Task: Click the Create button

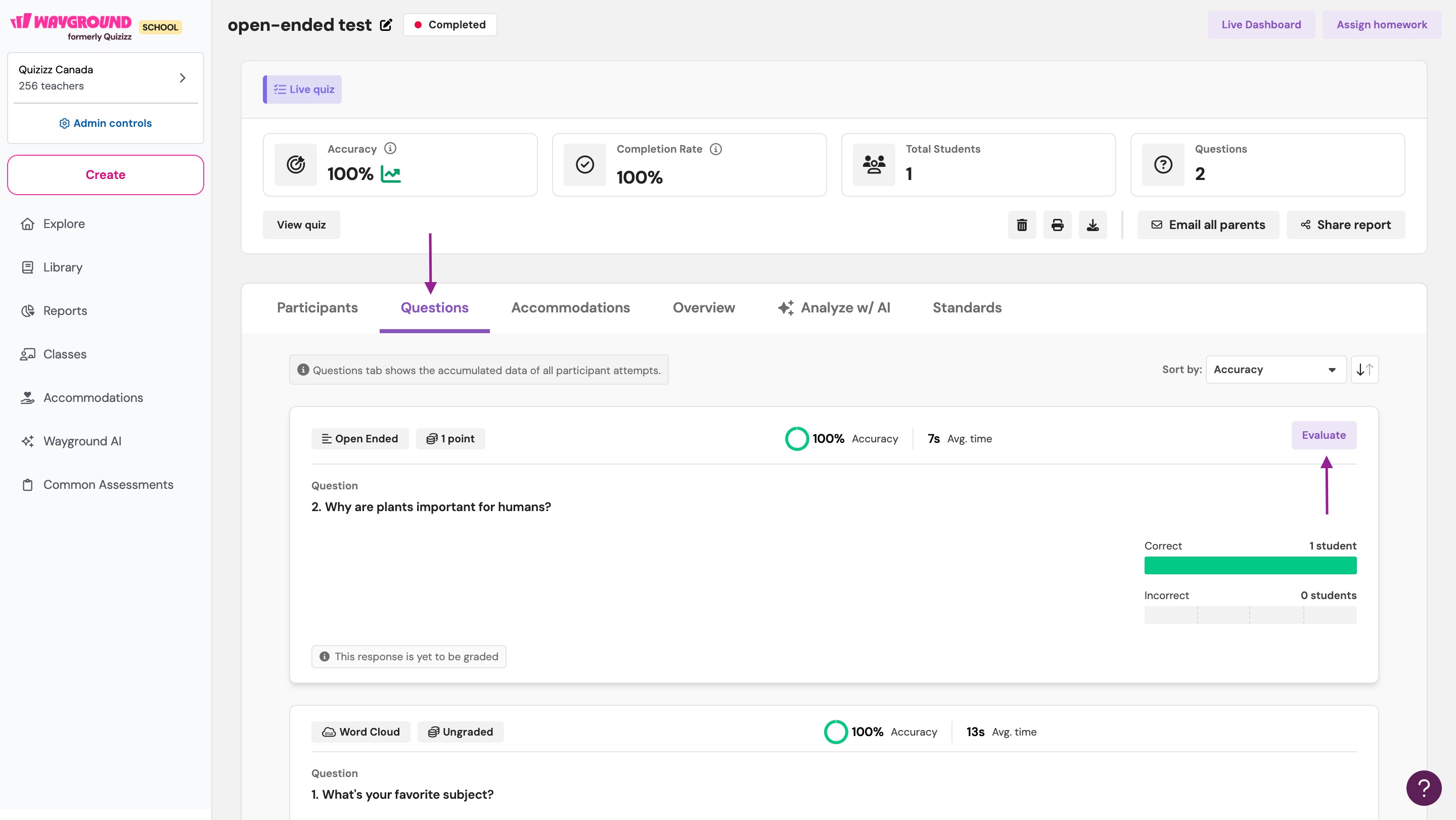Action: pyautogui.click(x=105, y=174)
